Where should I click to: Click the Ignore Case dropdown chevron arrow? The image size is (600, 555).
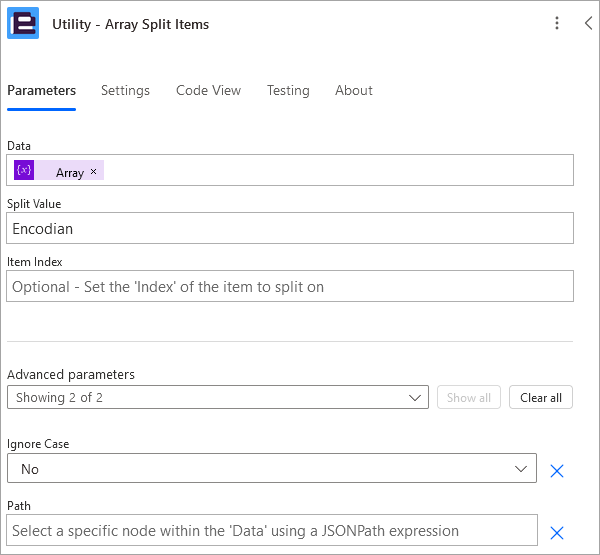(520, 469)
